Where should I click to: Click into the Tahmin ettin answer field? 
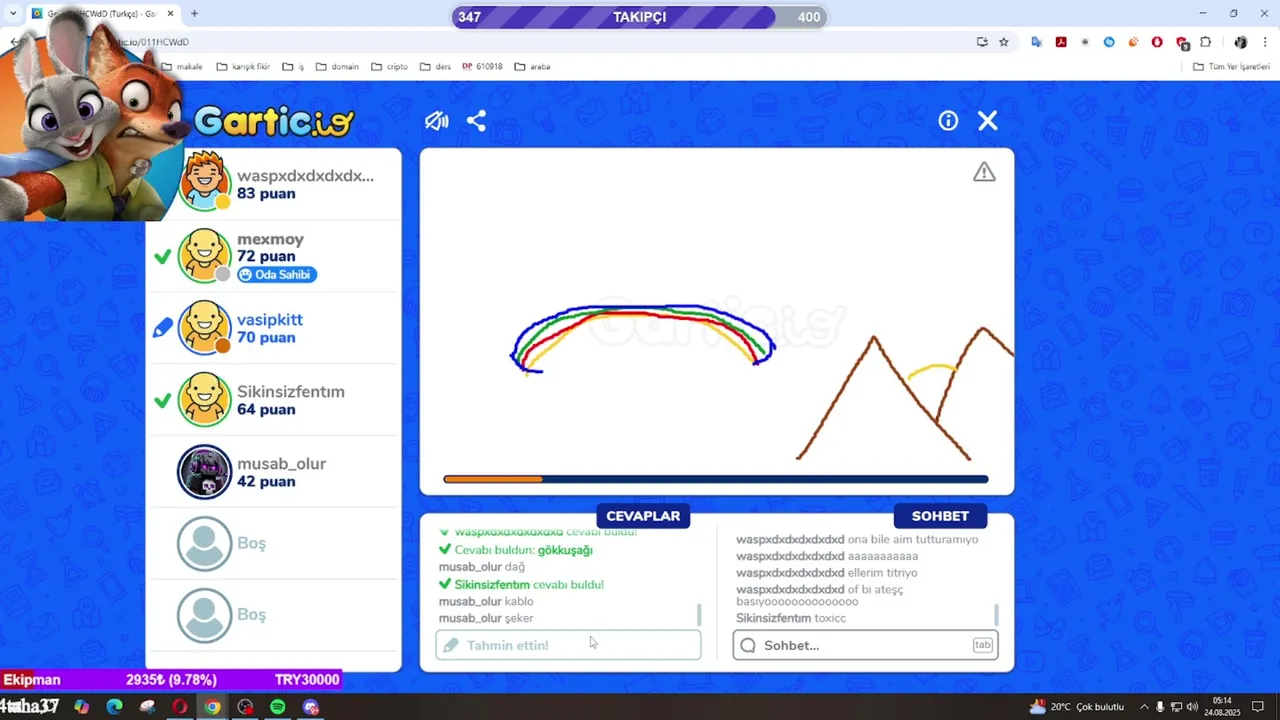568,645
